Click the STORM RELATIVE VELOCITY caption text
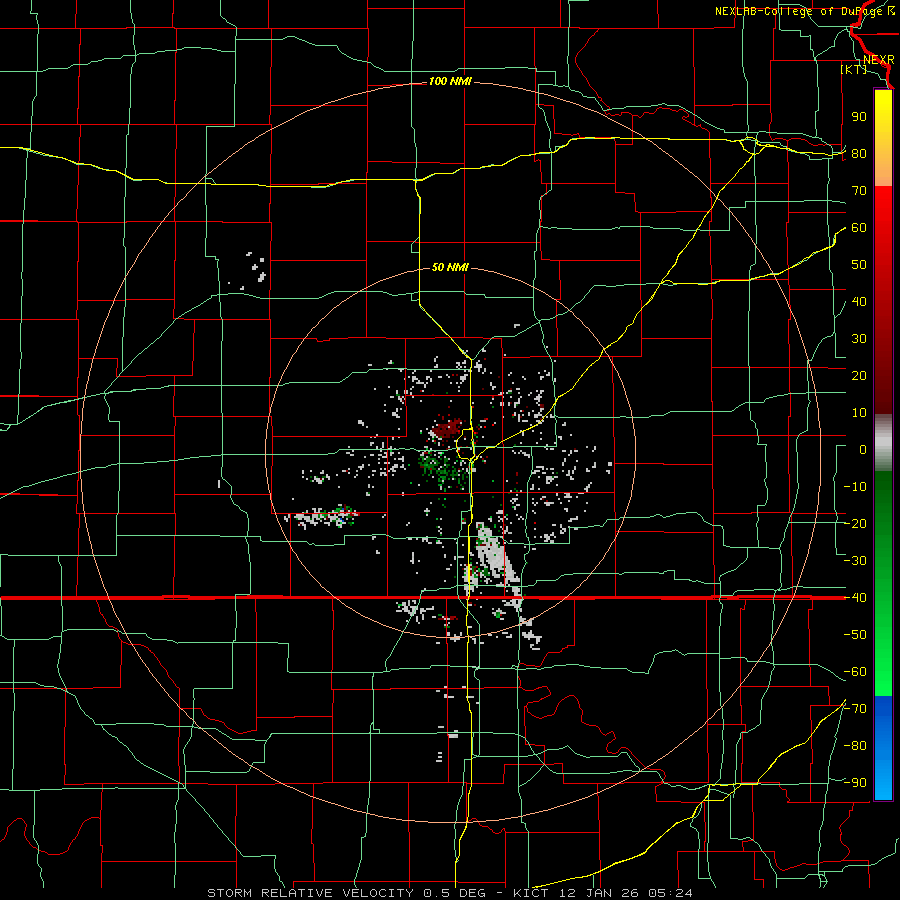 coord(310,893)
